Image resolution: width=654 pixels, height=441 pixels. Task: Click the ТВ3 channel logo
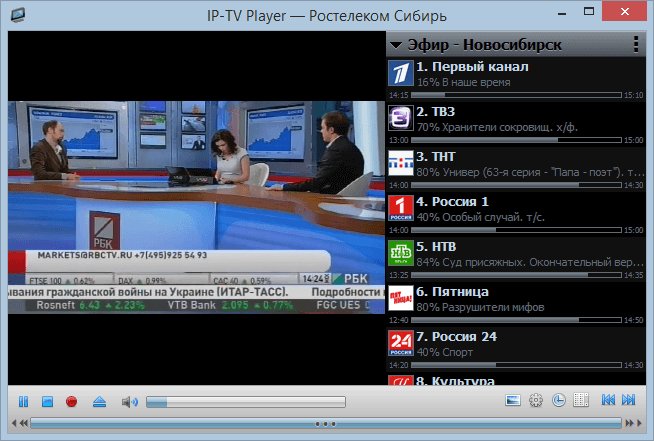tap(401, 118)
